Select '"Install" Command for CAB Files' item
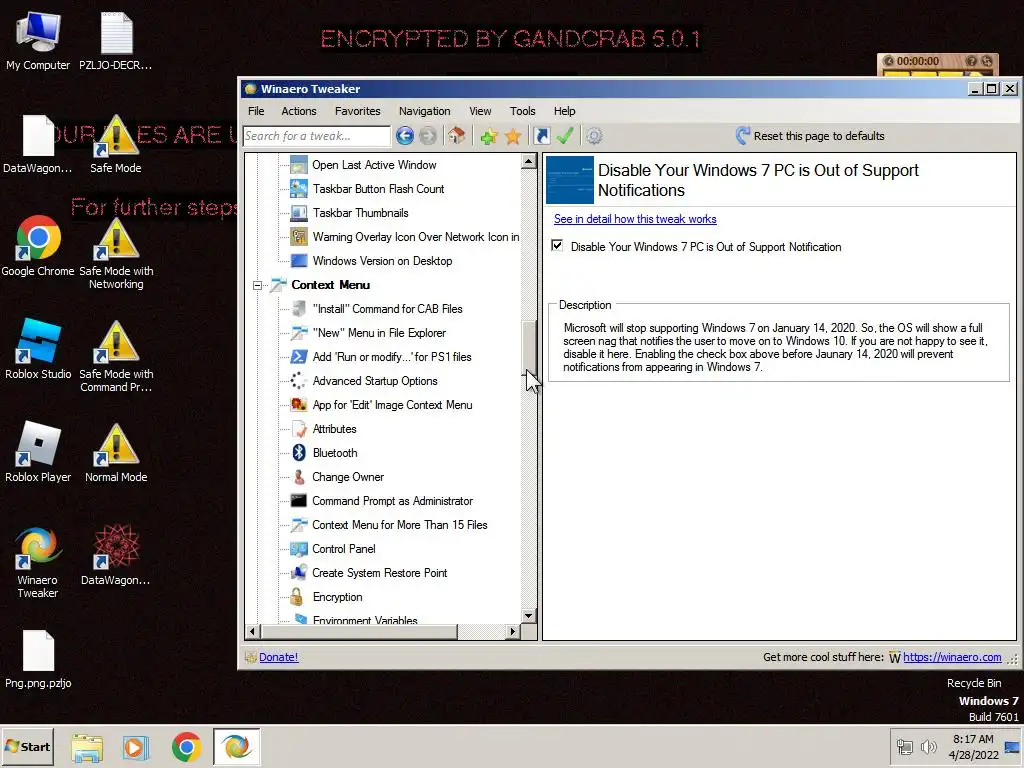 [387, 309]
